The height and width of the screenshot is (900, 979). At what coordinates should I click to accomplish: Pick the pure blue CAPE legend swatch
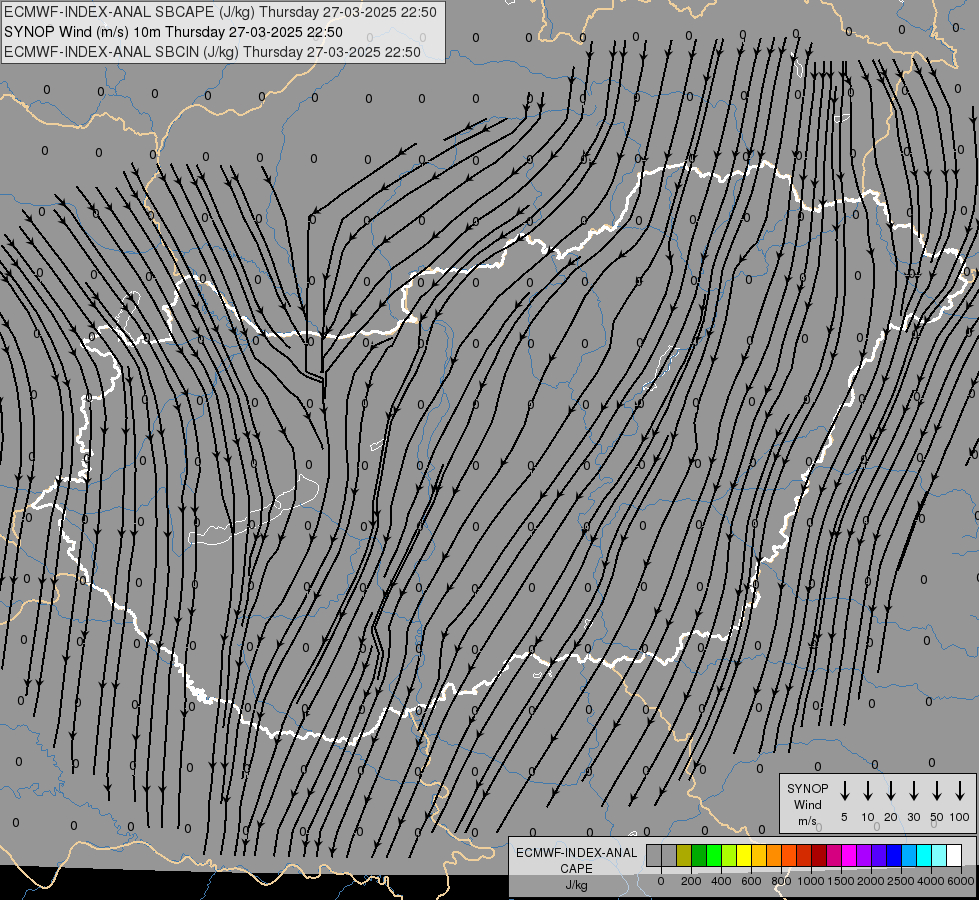[x=893, y=856]
